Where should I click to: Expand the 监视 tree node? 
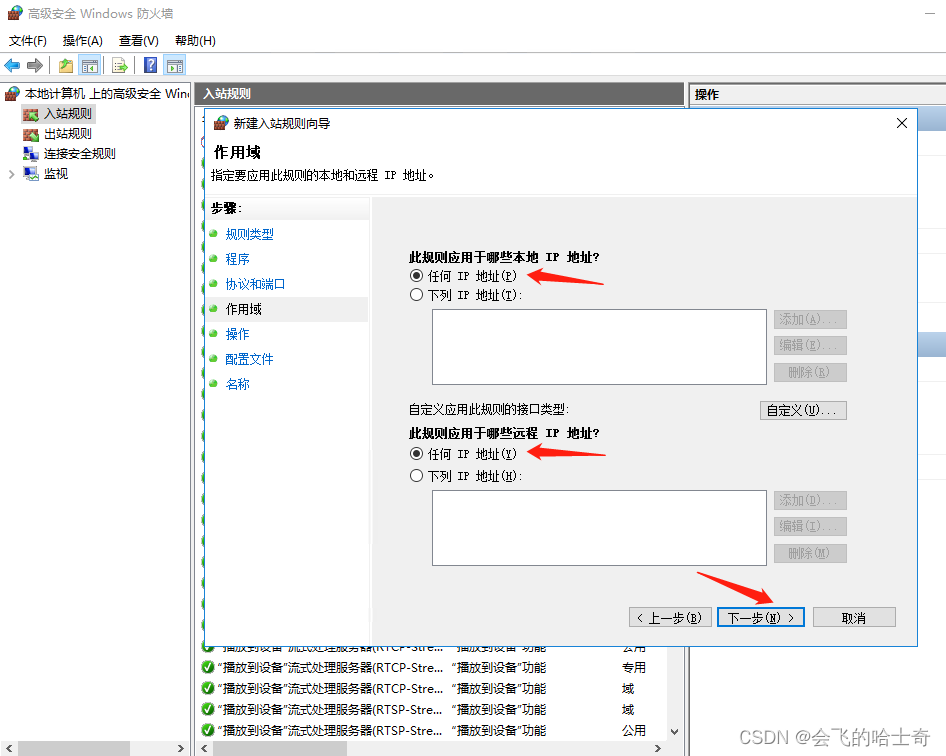point(10,172)
